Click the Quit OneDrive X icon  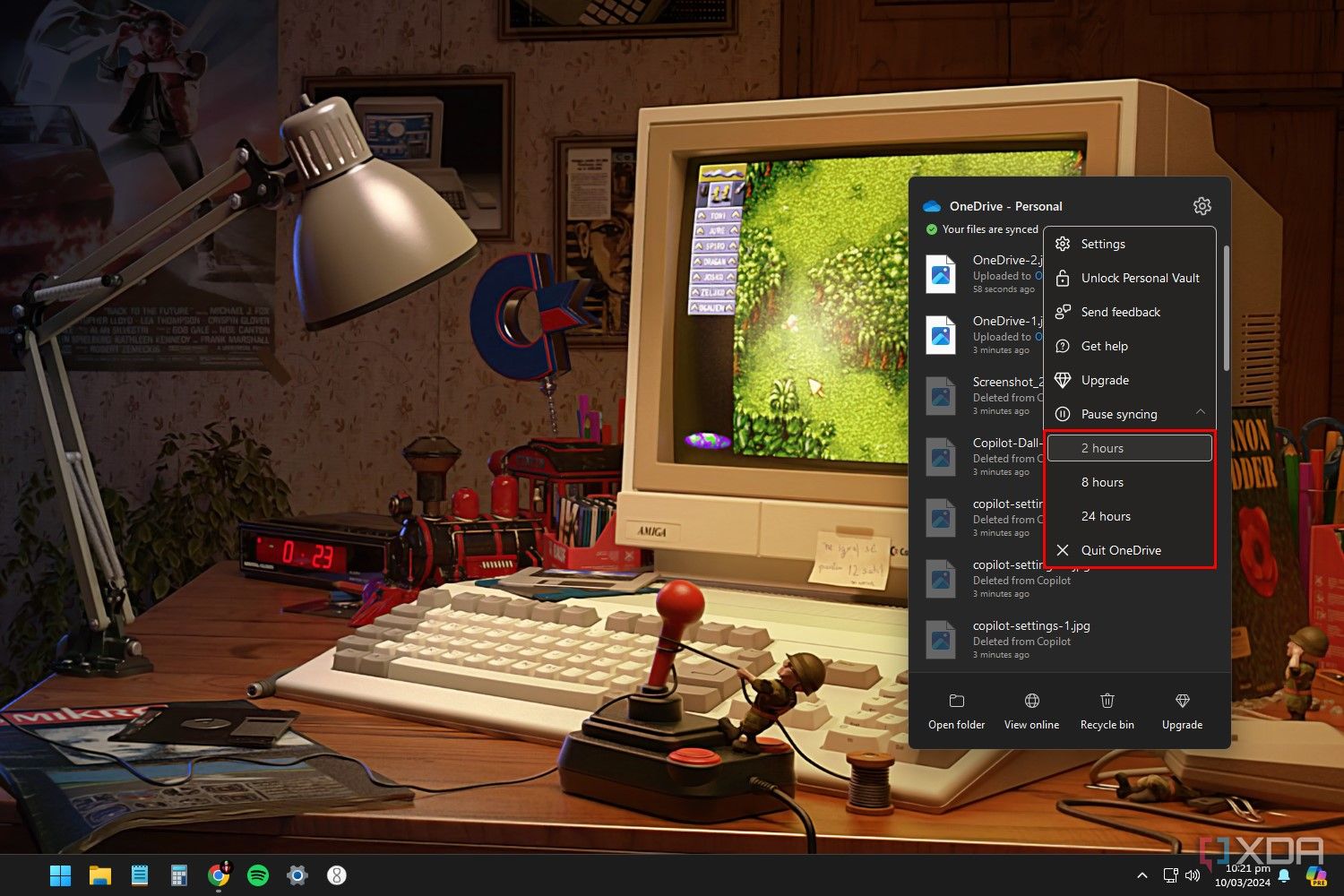[x=1063, y=550]
